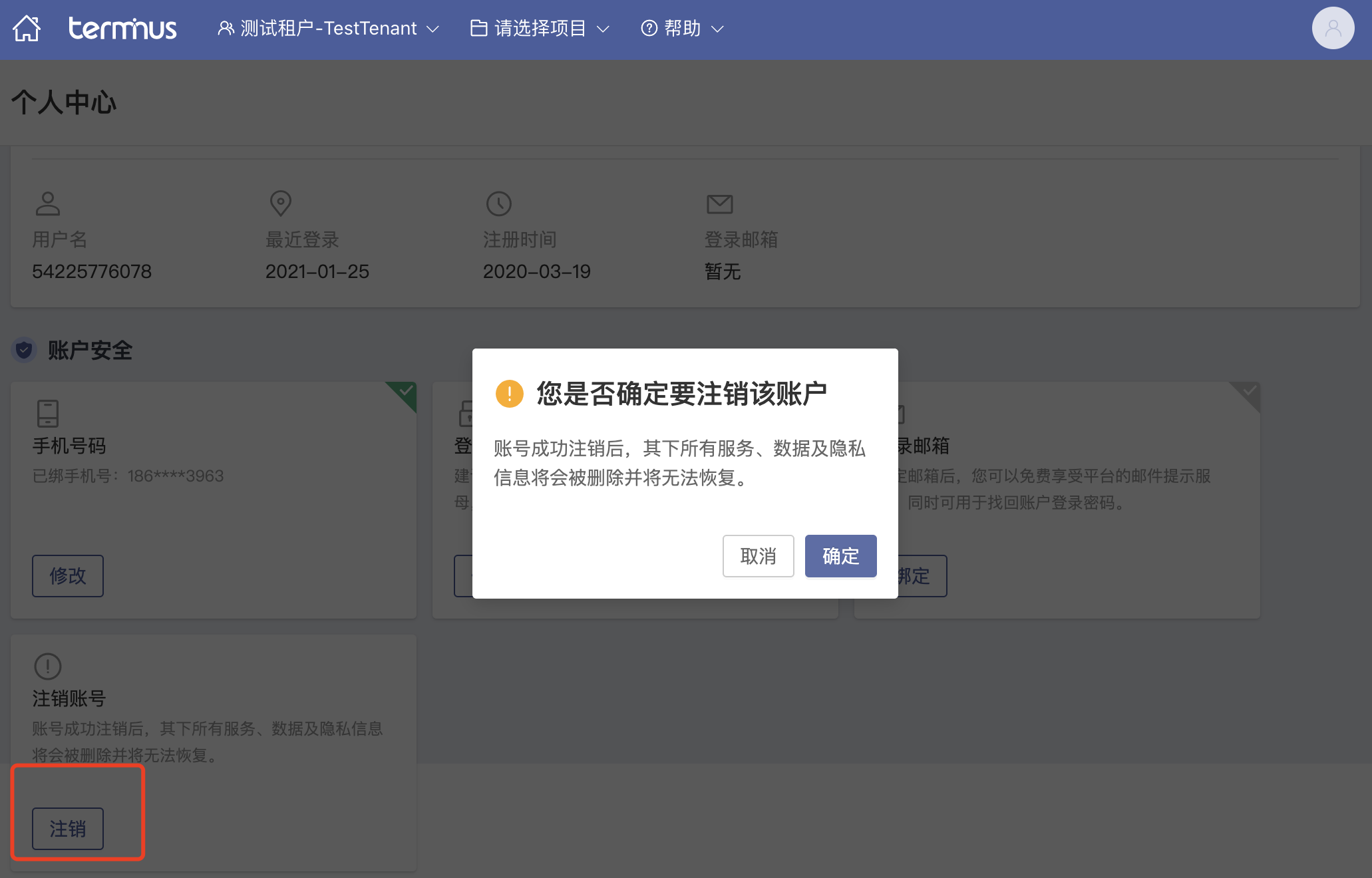Click the registration date 2020-03-19

(x=536, y=271)
